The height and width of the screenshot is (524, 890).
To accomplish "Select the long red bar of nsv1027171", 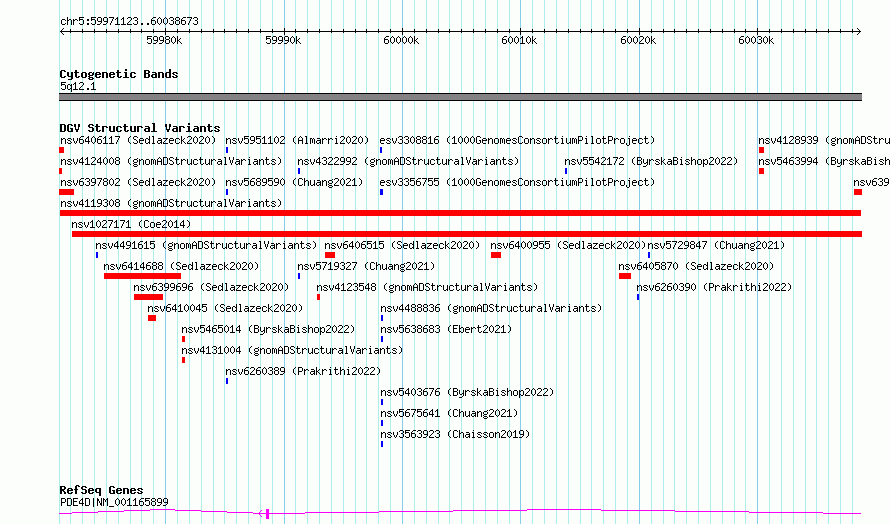I will point(467,234).
